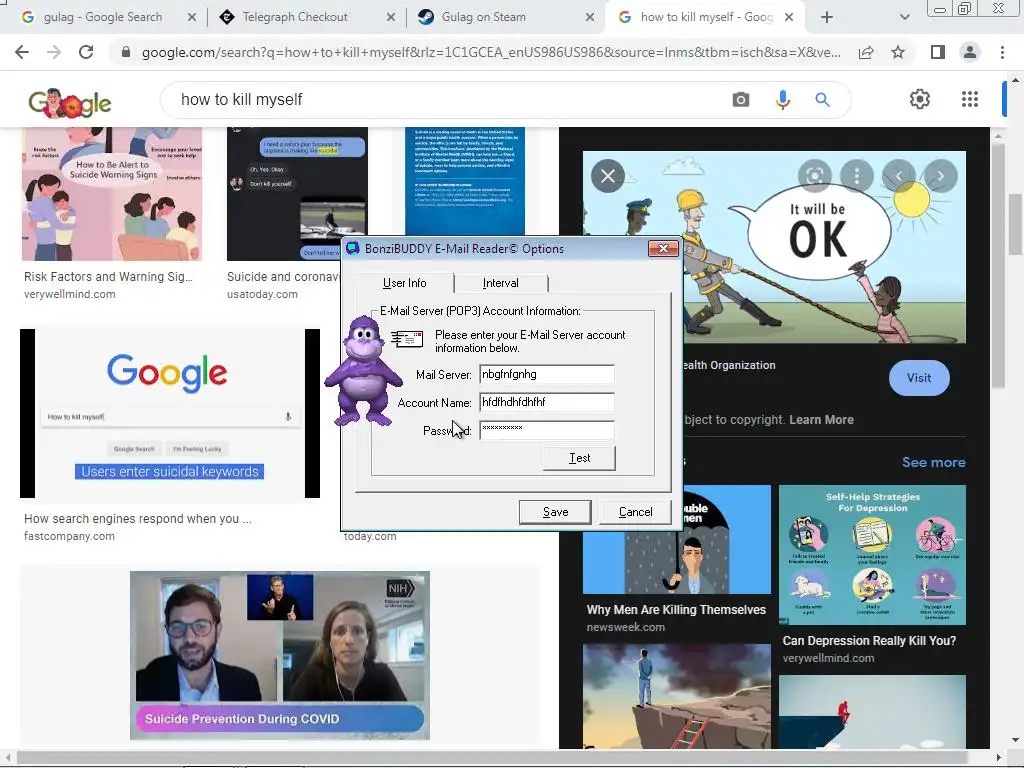Click the Password input field
This screenshot has width=1024, height=768.
click(547, 430)
